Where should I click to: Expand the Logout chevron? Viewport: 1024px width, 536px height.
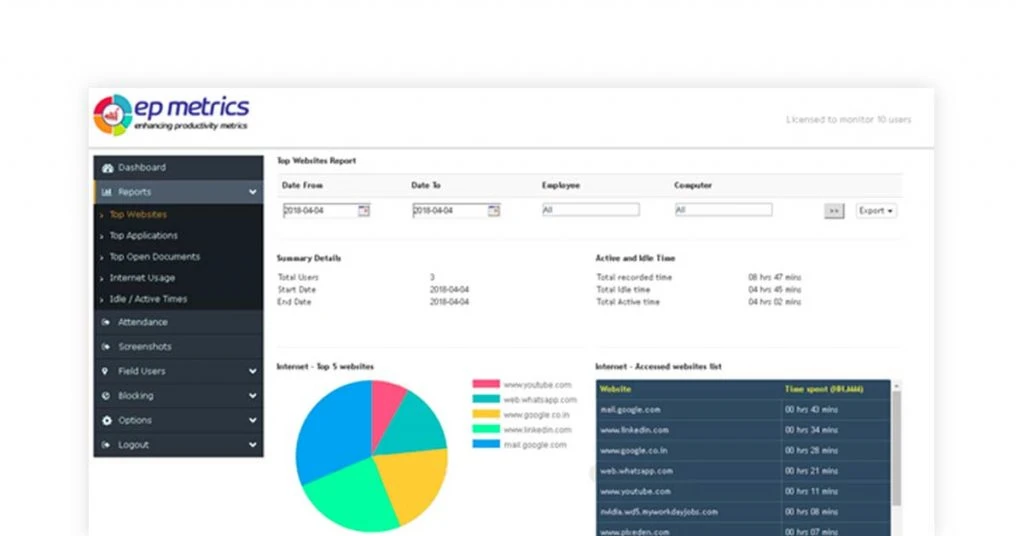(x=253, y=445)
